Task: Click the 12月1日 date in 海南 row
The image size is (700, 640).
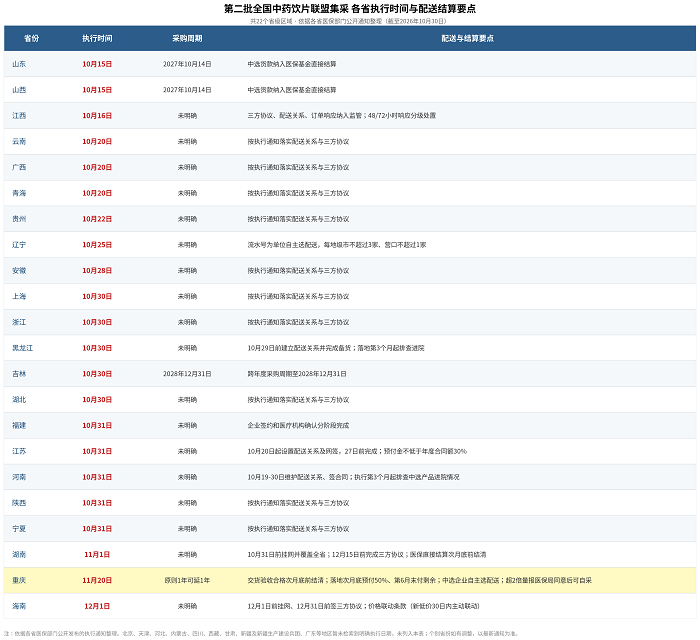Action: tap(97, 606)
